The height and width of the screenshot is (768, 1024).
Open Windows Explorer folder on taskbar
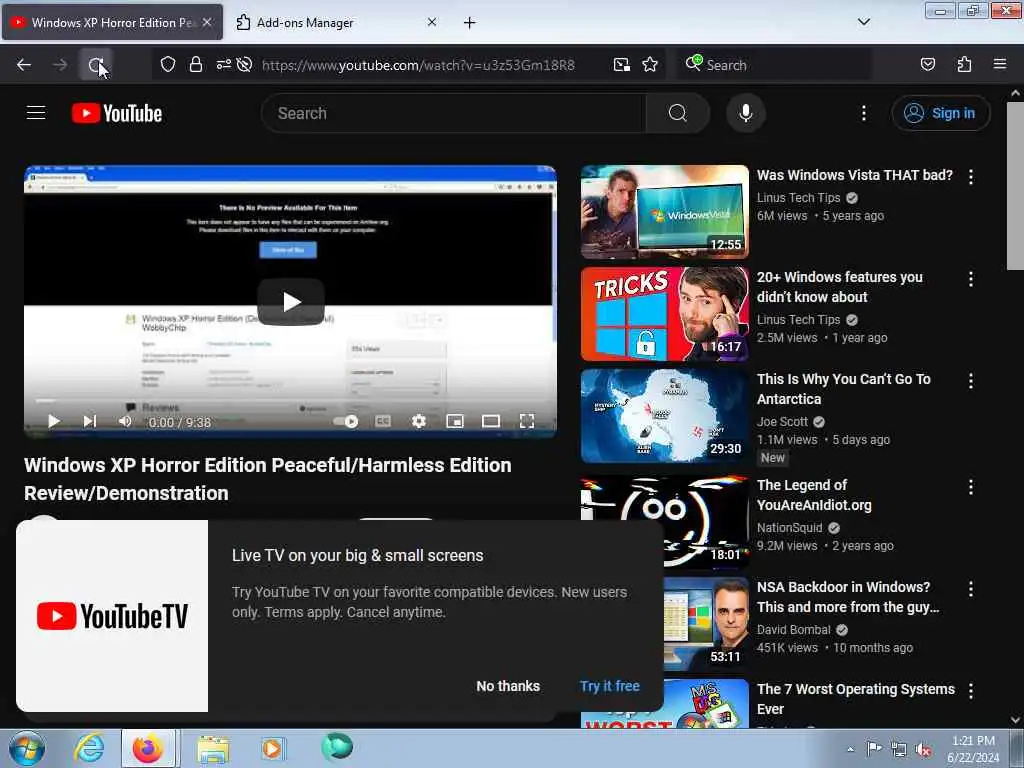tap(213, 748)
